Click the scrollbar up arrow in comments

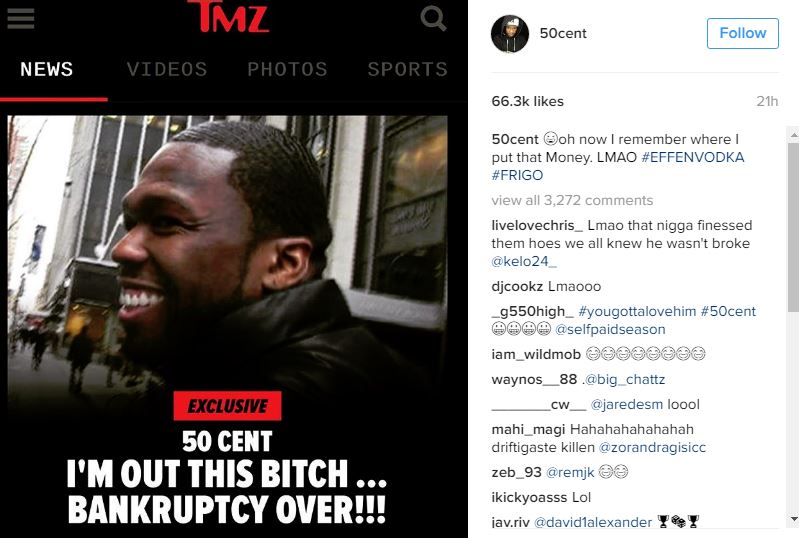pos(793,135)
